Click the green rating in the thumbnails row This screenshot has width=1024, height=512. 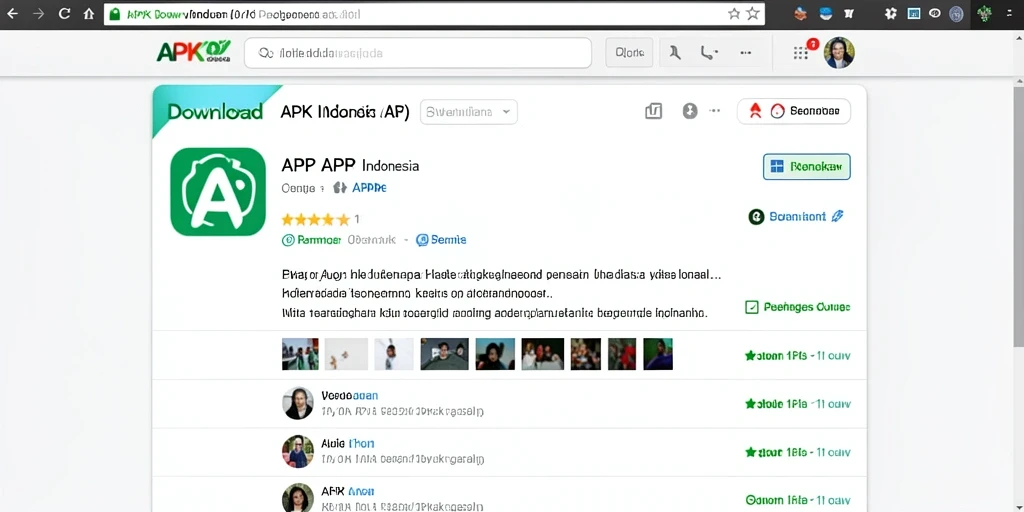[797, 356]
